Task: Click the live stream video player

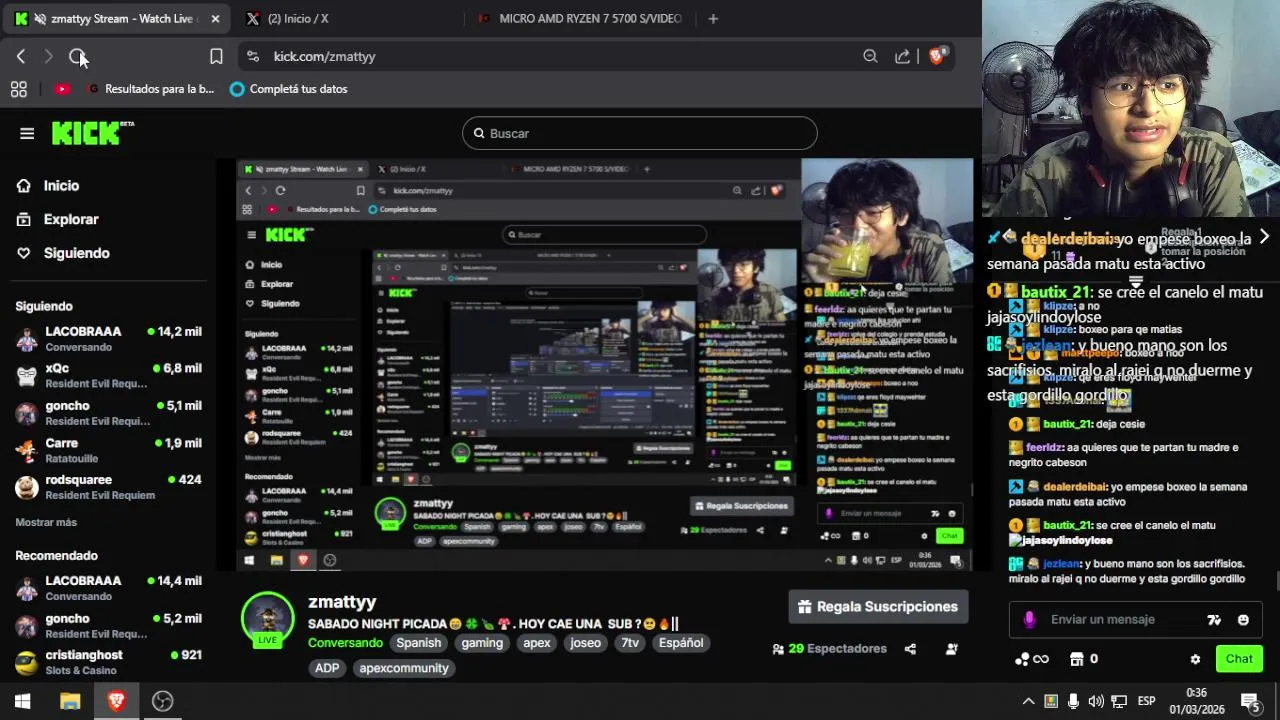Action: click(x=605, y=365)
